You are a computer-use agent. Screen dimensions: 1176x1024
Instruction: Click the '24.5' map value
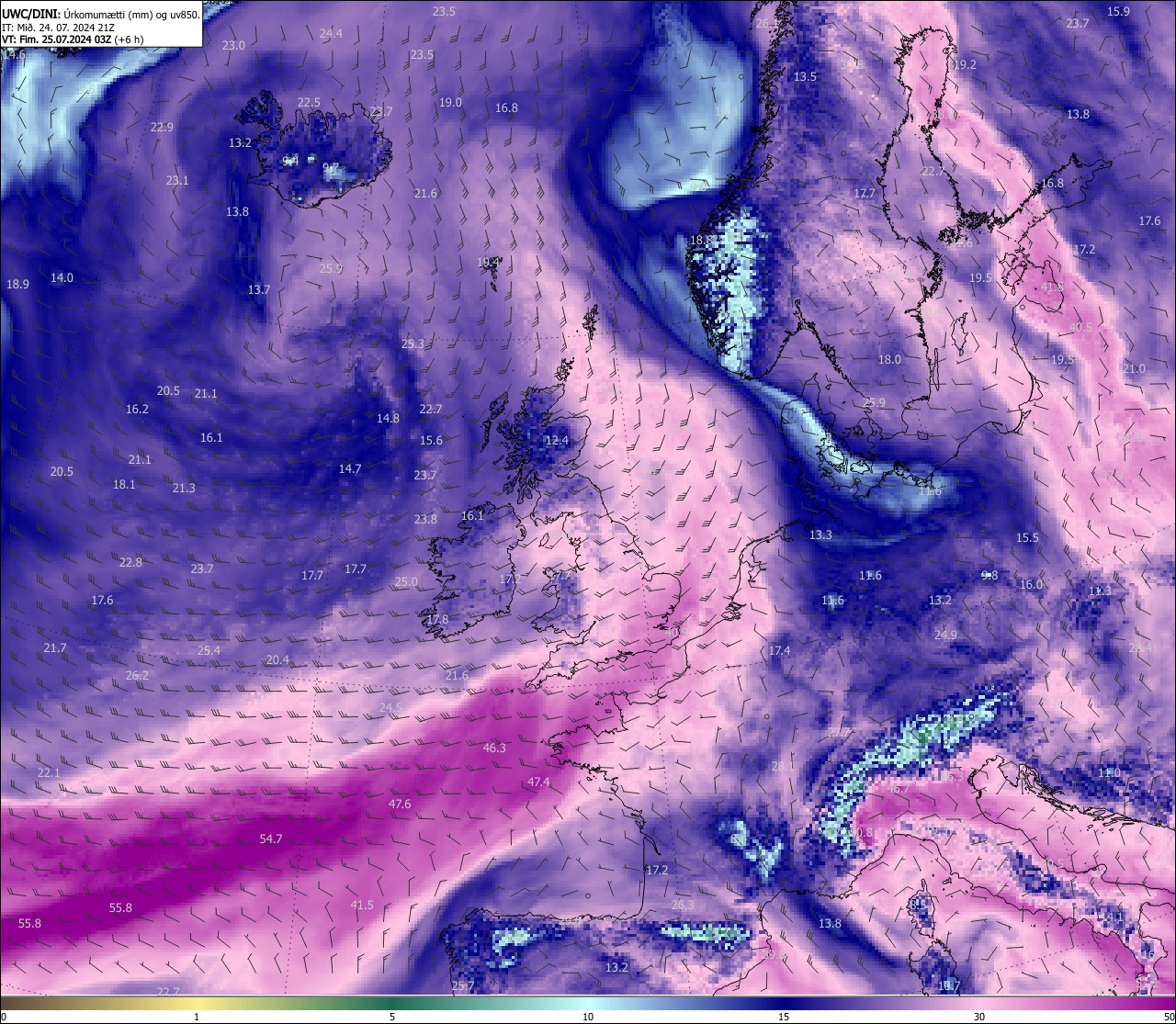[x=390, y=707]
